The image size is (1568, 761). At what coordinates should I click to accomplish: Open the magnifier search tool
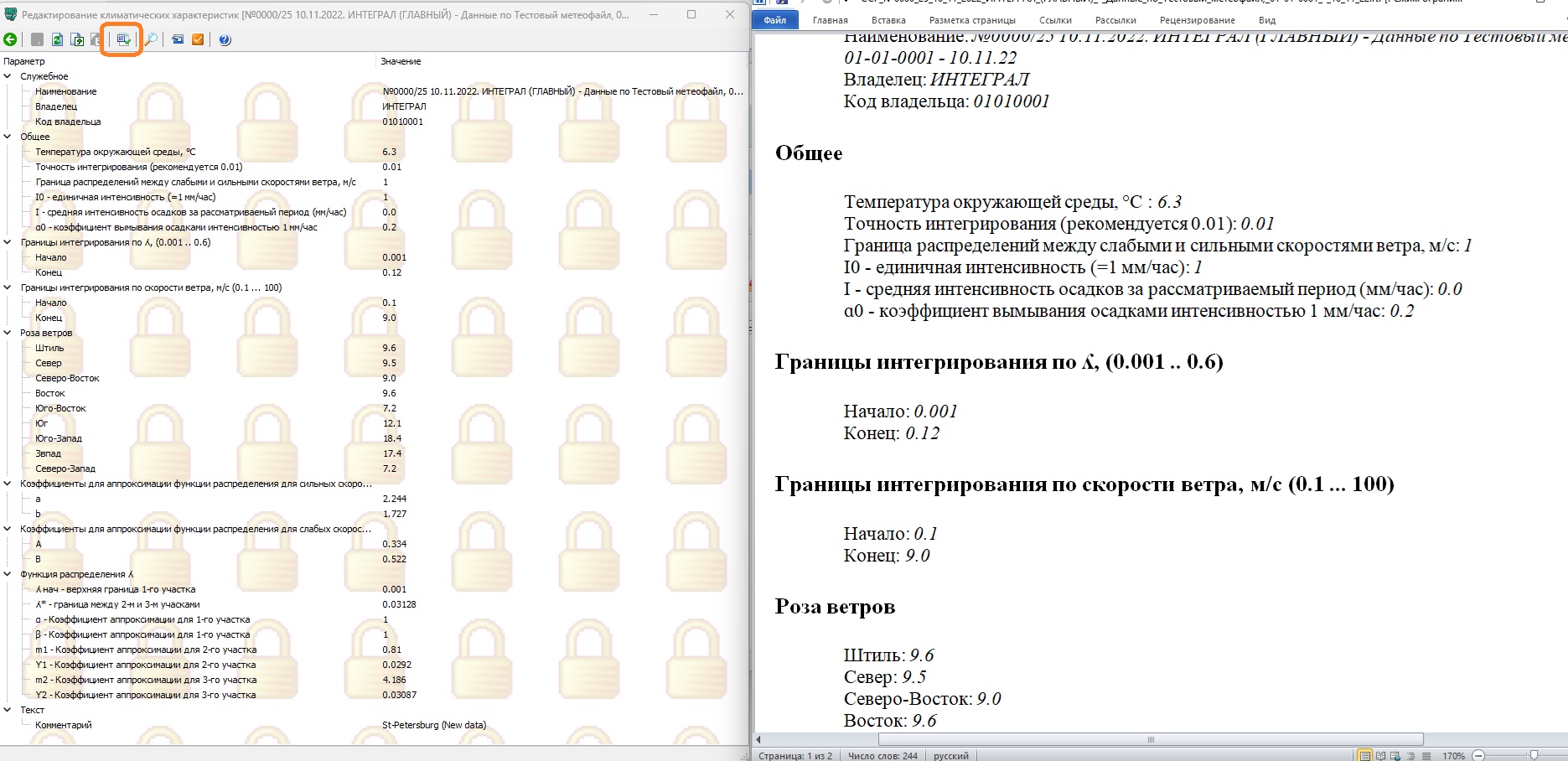151,39
